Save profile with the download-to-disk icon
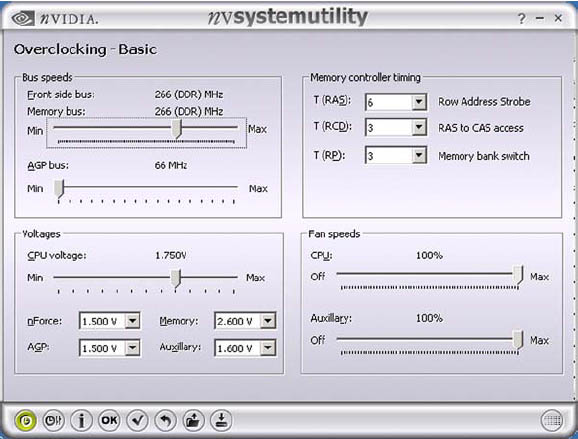 [x=221, y=420]
